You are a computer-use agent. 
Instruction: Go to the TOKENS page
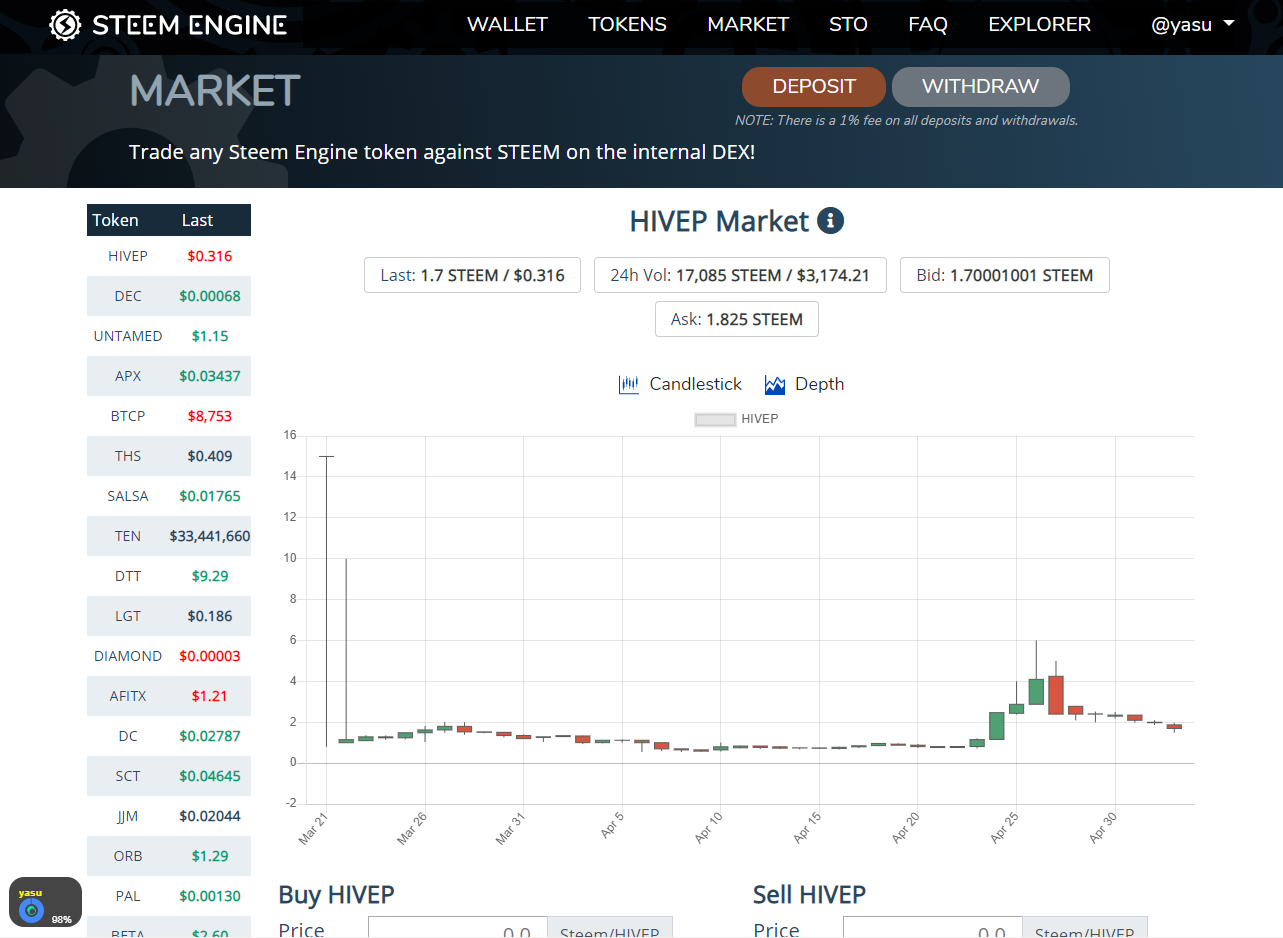(627, 25)
